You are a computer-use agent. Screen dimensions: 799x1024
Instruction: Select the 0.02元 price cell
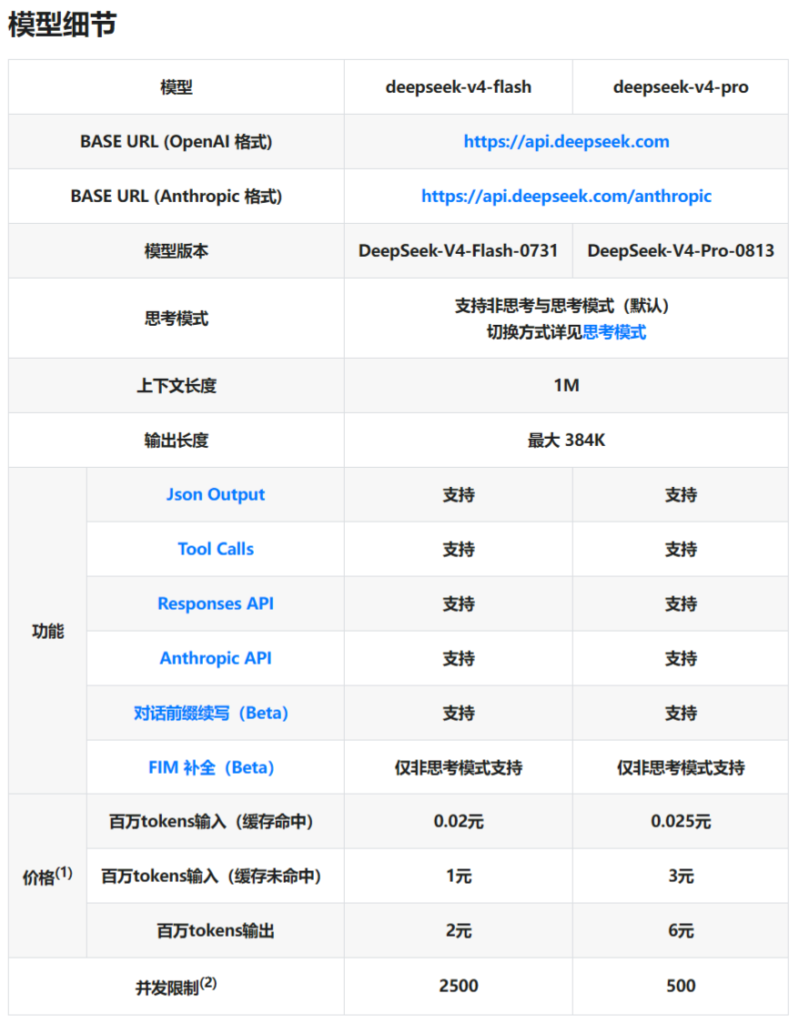pyautogui.click(x=459, y=822)
